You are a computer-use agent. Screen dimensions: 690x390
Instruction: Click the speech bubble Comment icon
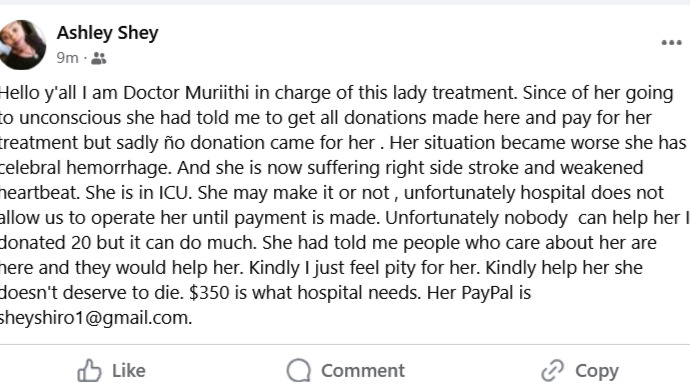coord(299,370)
